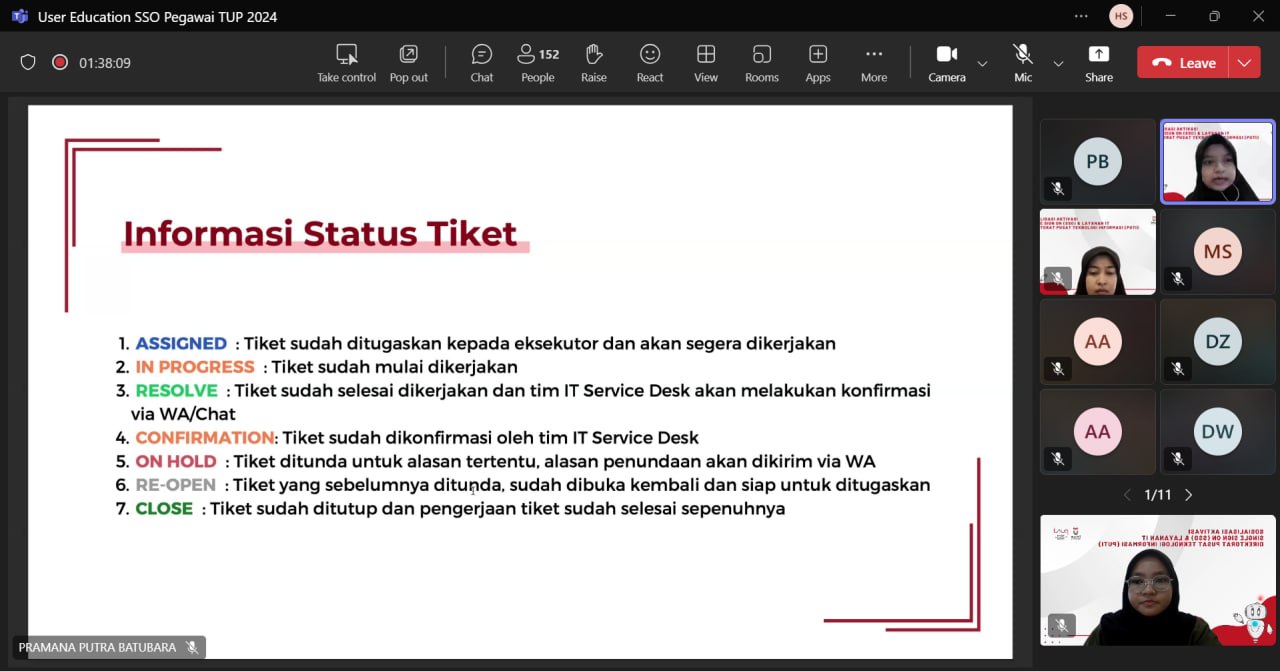Expand the Mic options dropdown arrow
This screenshot has height=671, width=1280.
click(x=1058, y=63)
